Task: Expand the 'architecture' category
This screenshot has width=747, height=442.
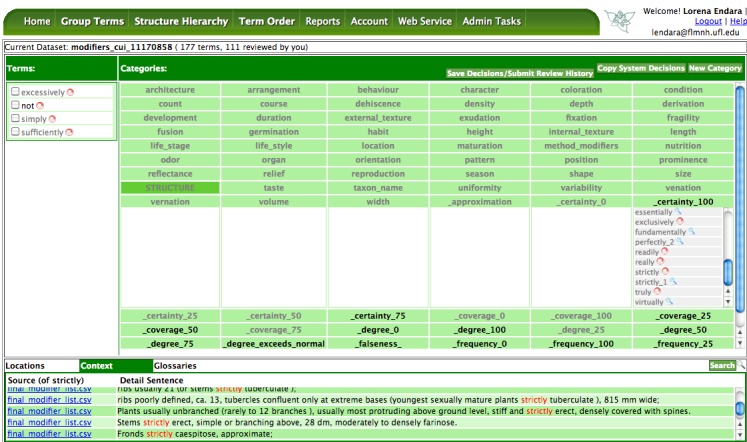Action: coord(169,90)
